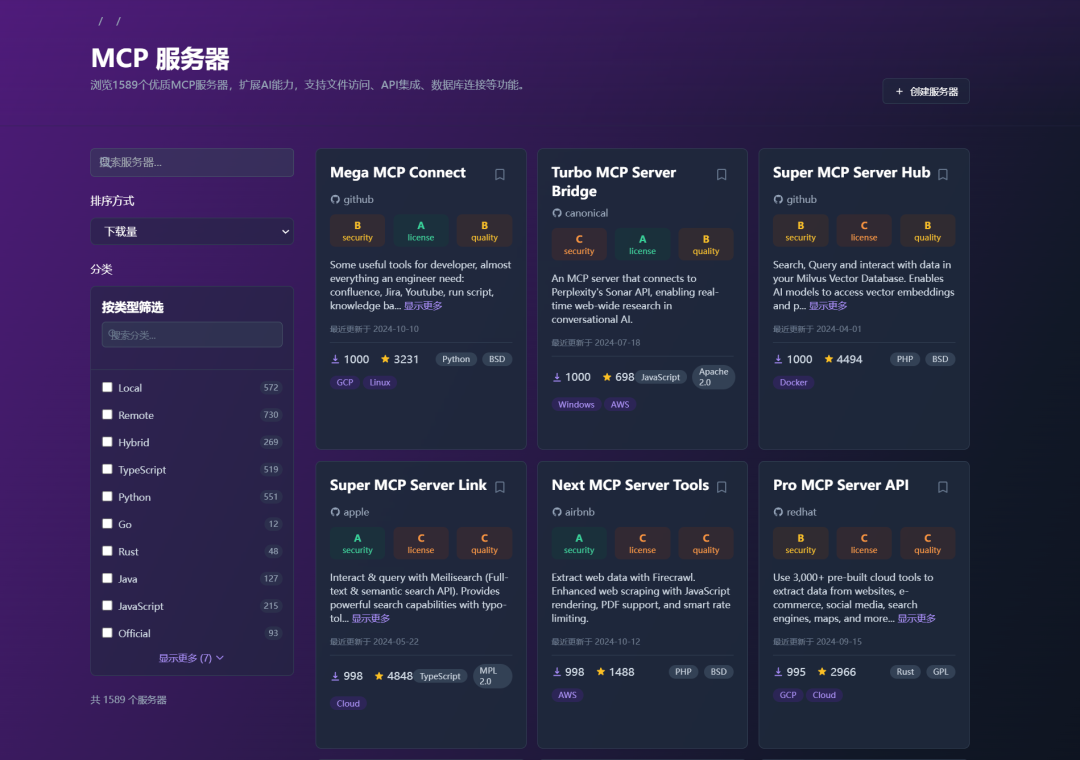Viewport: 1080px width, 760px height.
Task: Tick the JavaScript filter checkbox
Action: (107, 606)
